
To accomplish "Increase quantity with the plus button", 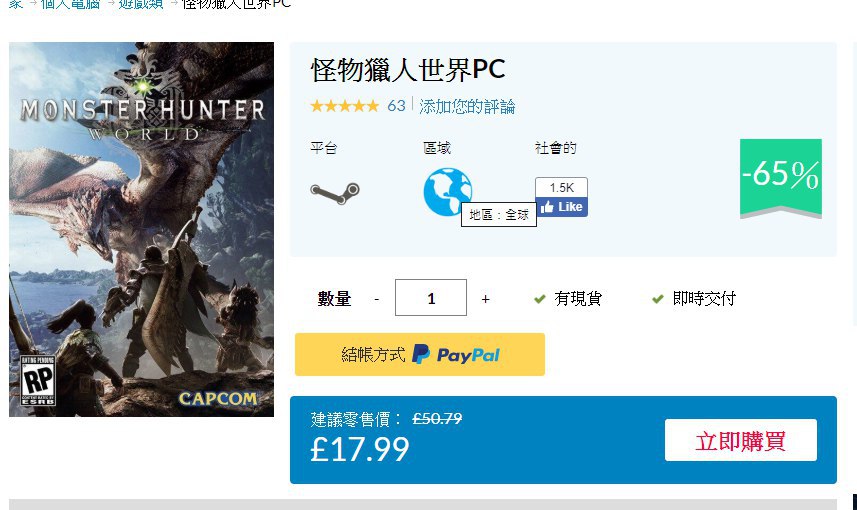I will click(x=485, y=299).
